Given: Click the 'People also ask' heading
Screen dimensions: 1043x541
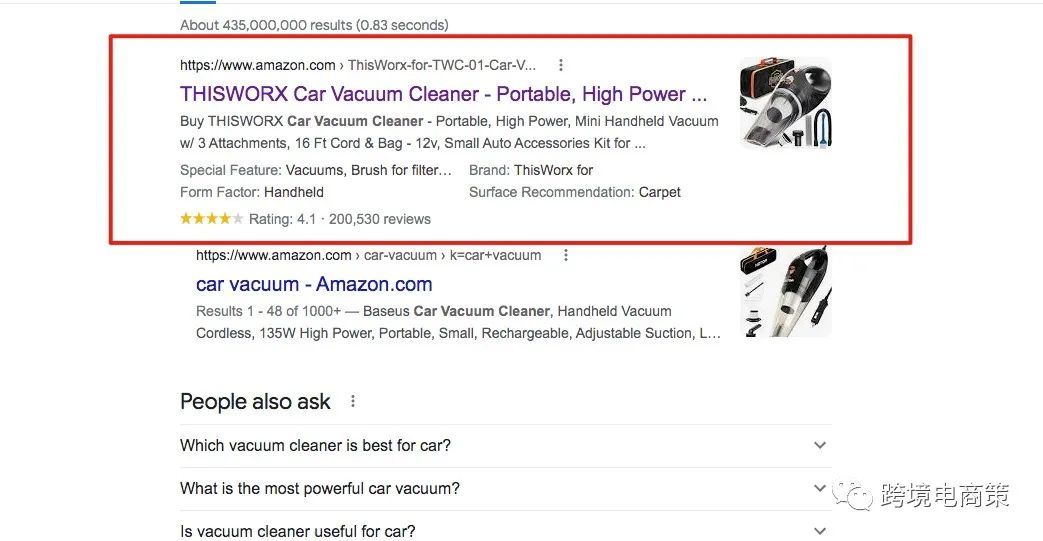Looking at the screenshot, I should pyautogui.click(x=255, y=401).
